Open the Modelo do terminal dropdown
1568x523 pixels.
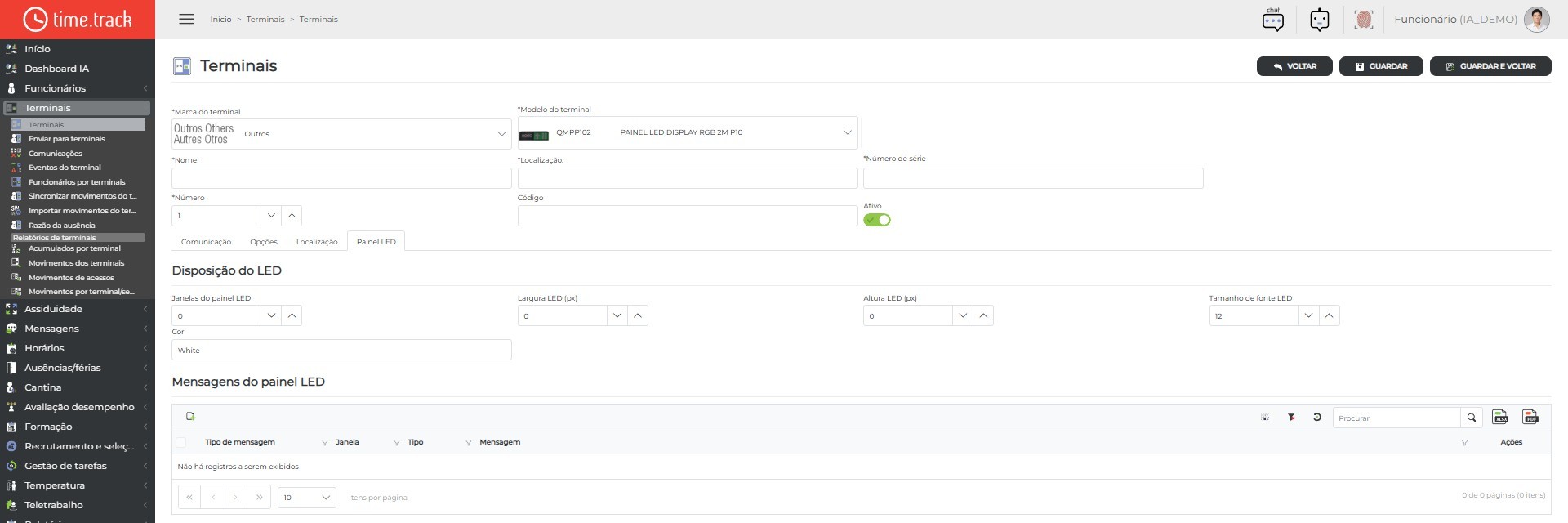(688, 132)
